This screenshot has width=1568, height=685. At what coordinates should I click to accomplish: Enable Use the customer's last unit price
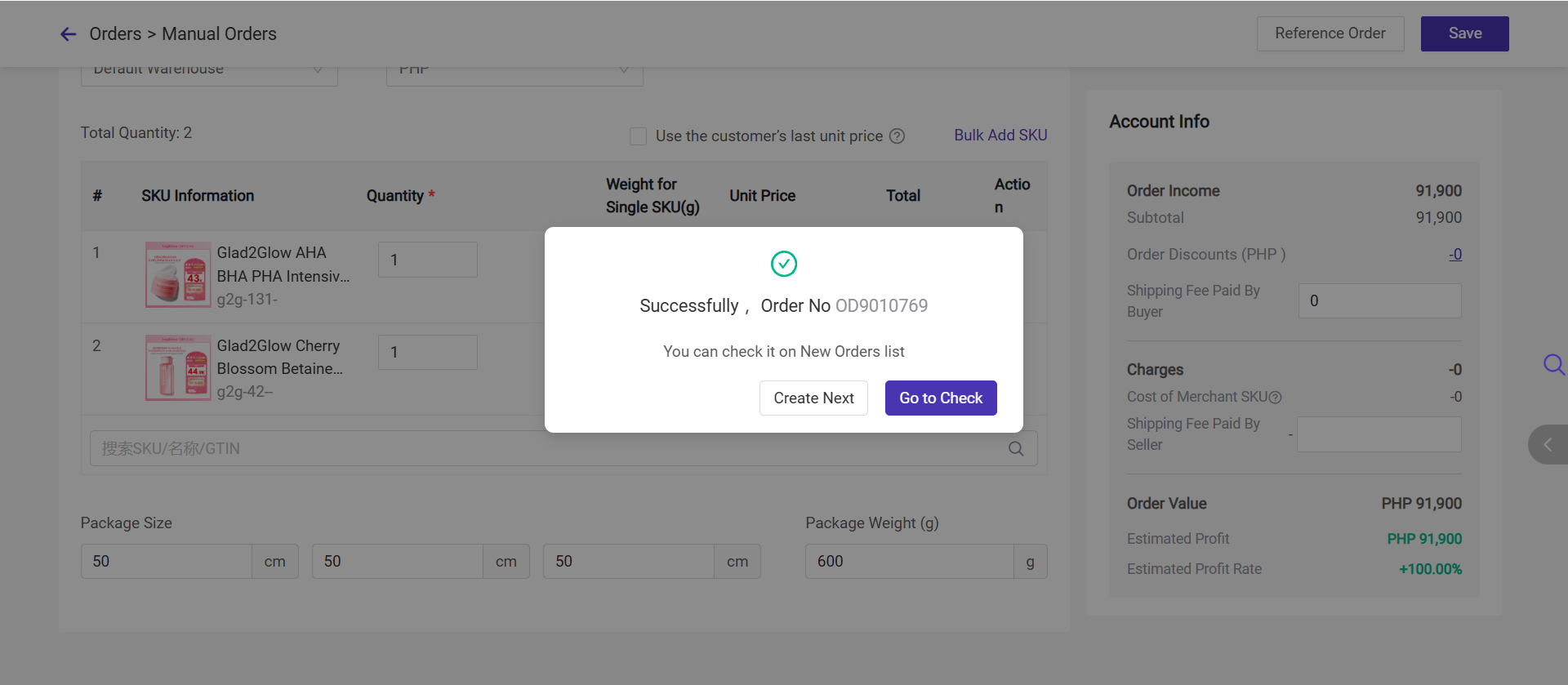[x=638, y=136]
